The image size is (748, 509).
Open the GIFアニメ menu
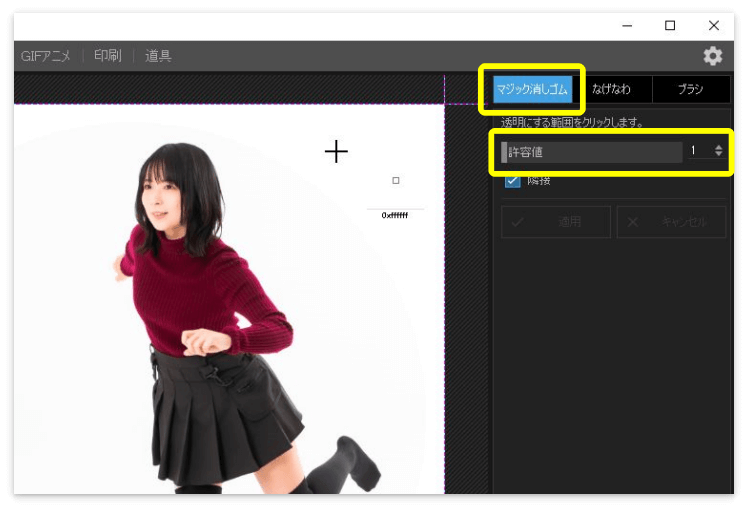45,56
